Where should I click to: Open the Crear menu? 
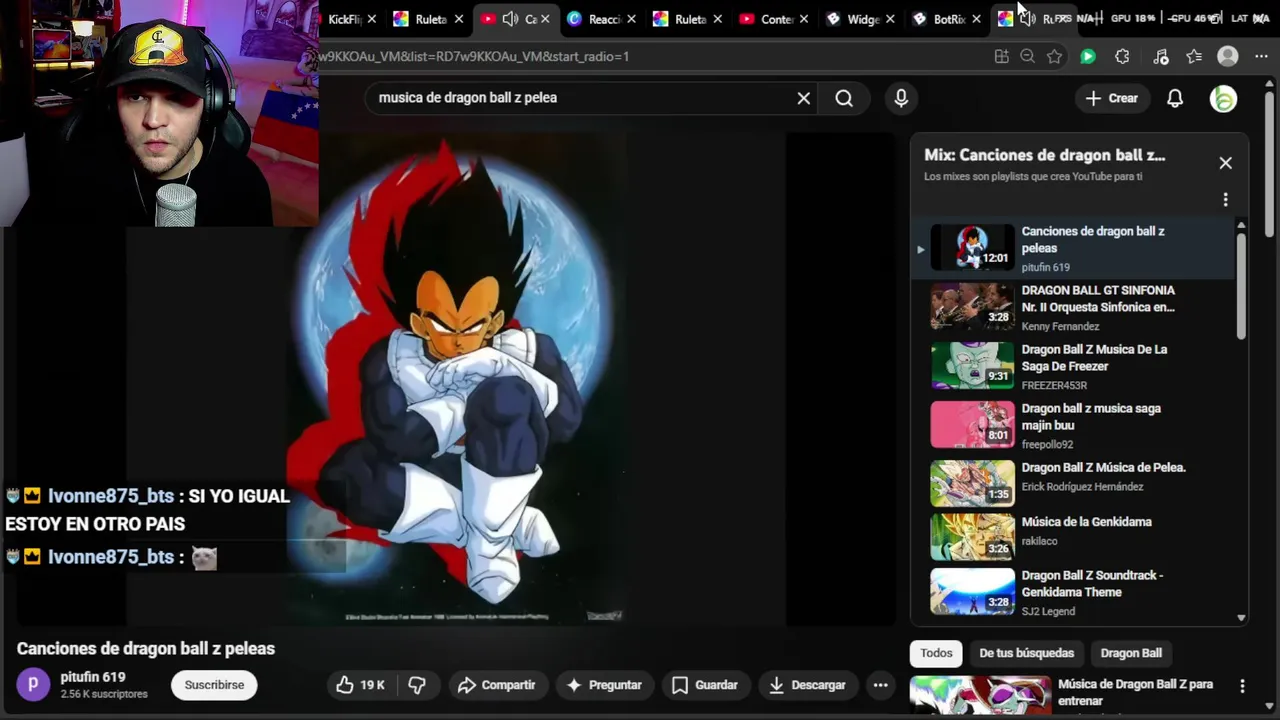[1112, 98]
